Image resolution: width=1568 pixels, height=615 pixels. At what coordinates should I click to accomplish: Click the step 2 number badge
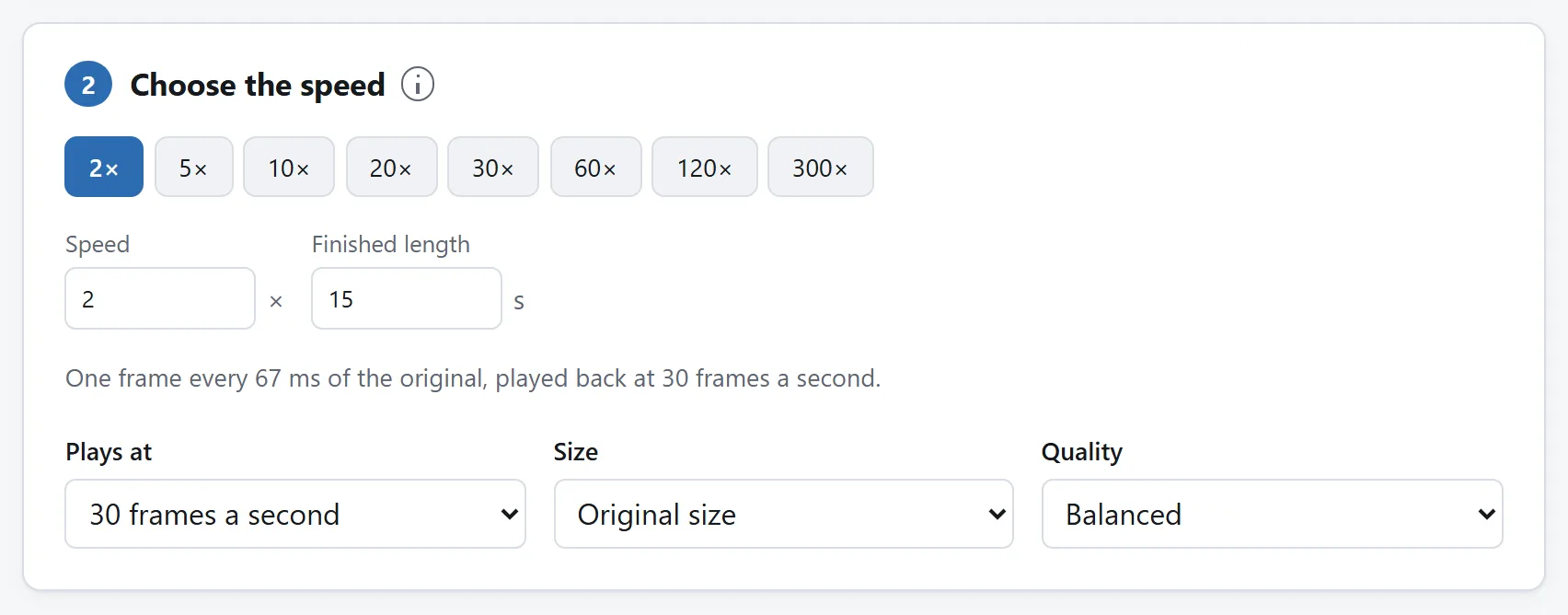point(88,85)
